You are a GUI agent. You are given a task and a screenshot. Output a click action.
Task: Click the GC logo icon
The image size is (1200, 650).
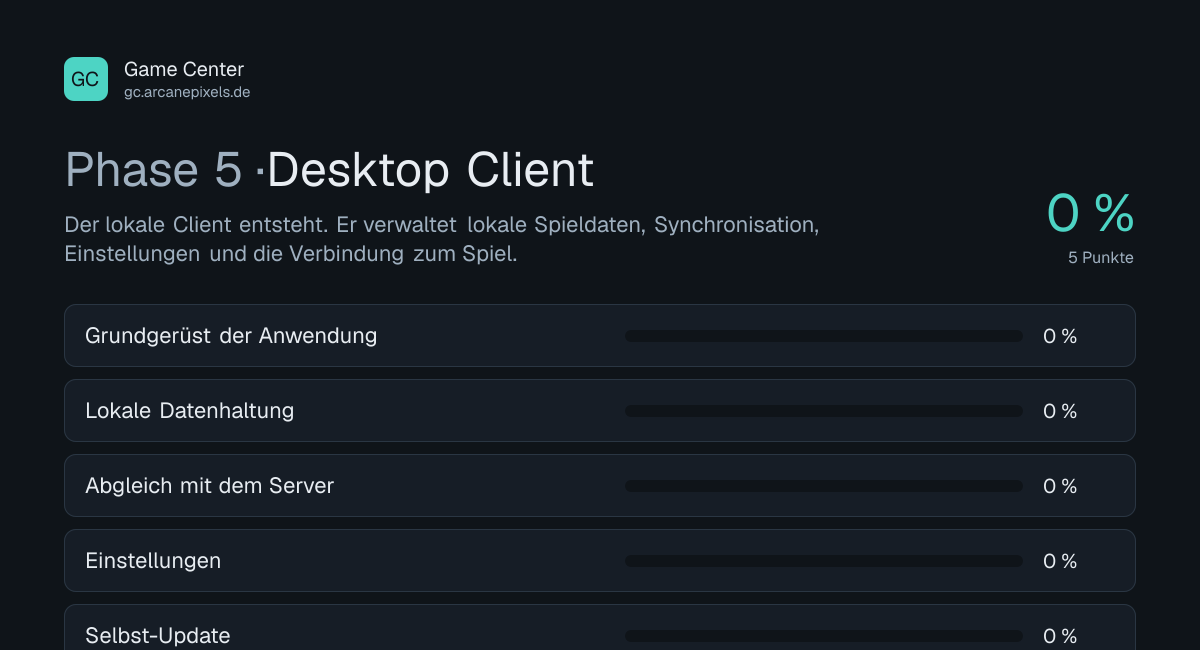point(86,79)
